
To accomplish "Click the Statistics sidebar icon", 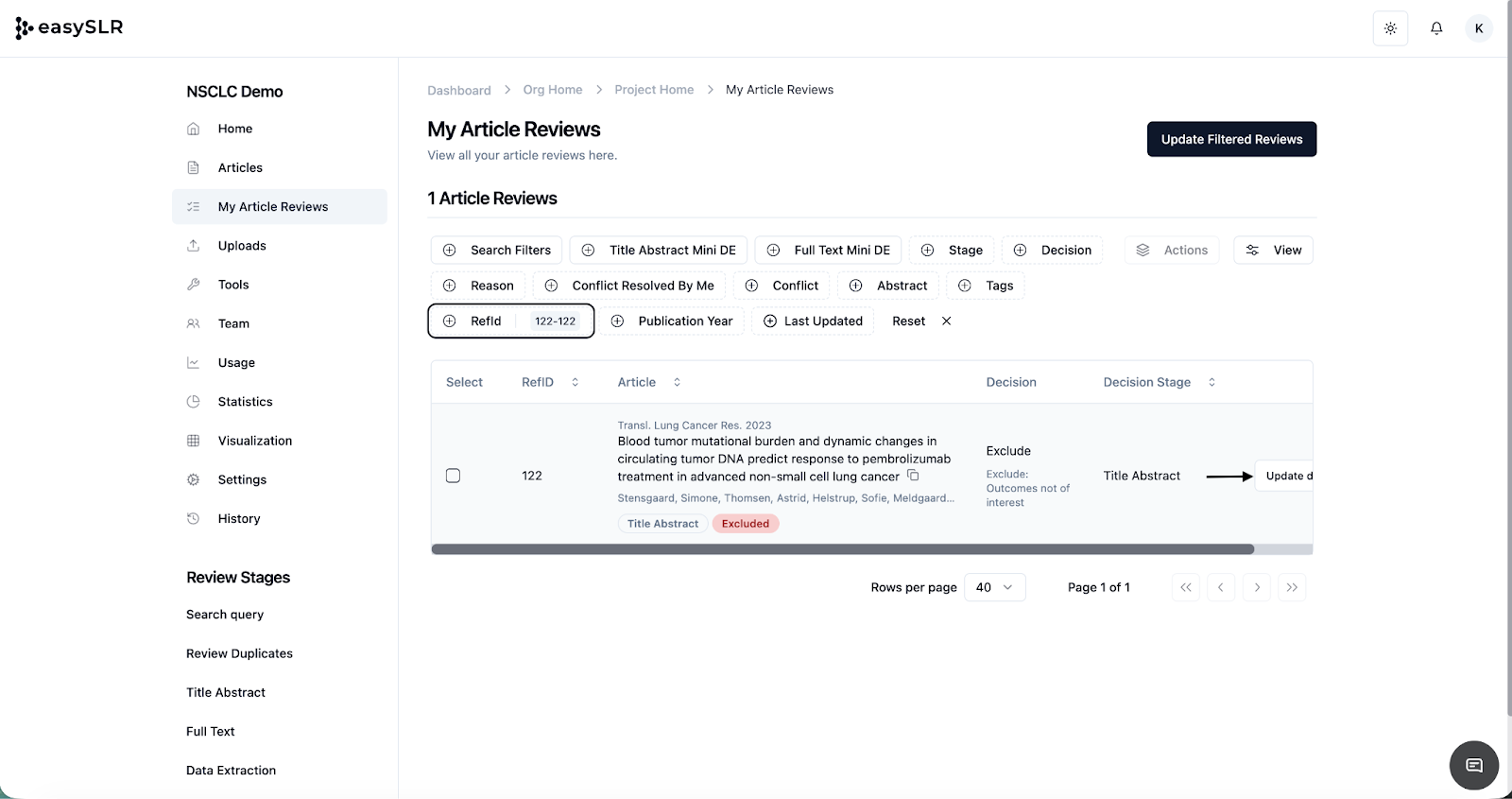I will click(x=194, y=402).
